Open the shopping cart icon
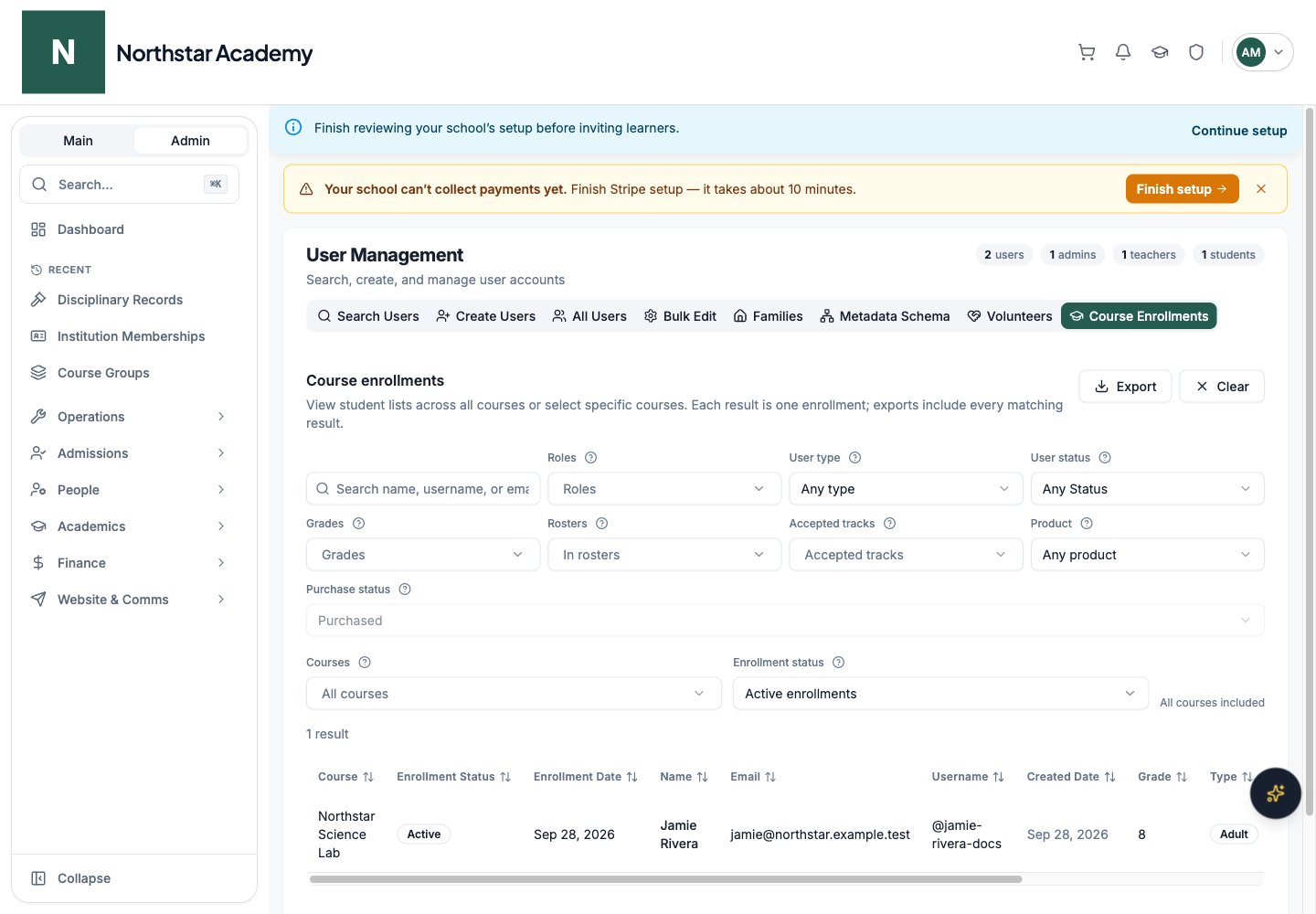 pyautogui.click(x=1087, y=52)
